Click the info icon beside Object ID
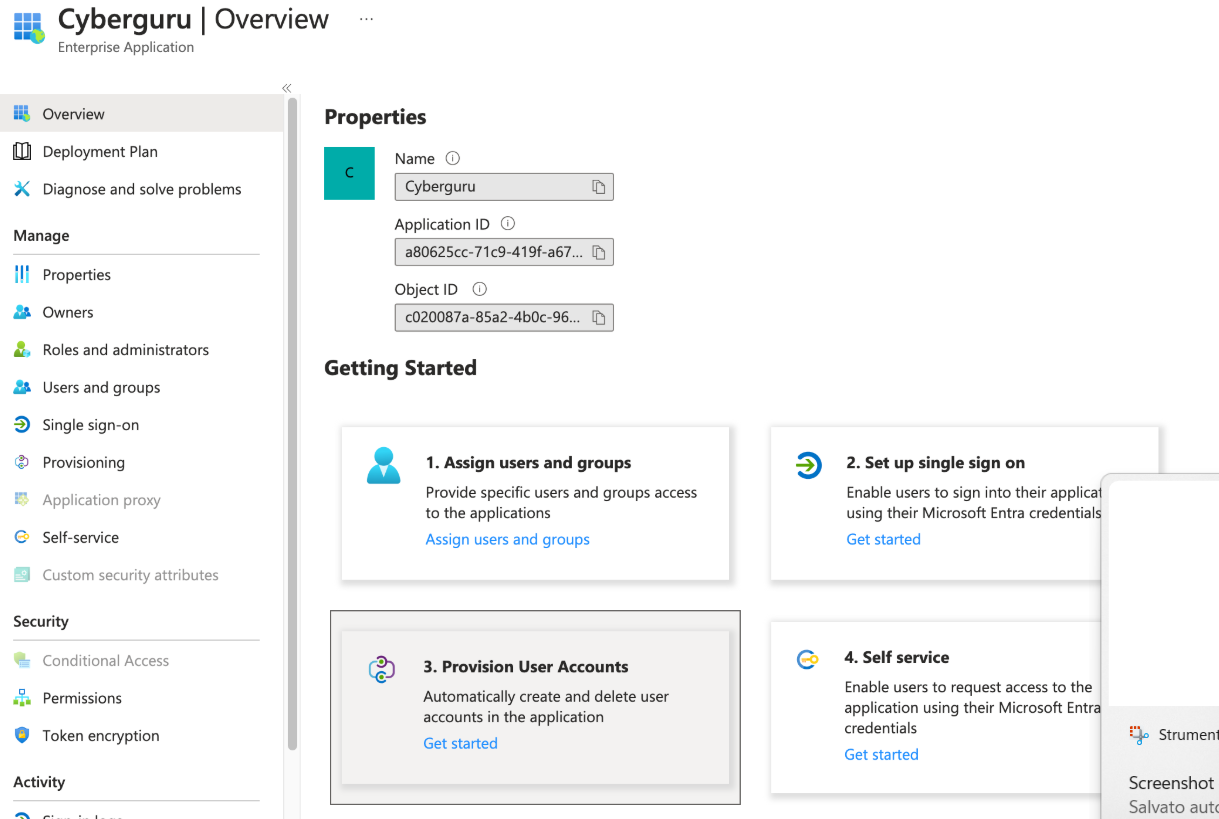Screen dimensions: 1219x819 pyautogui.click(x=479, y=289)
